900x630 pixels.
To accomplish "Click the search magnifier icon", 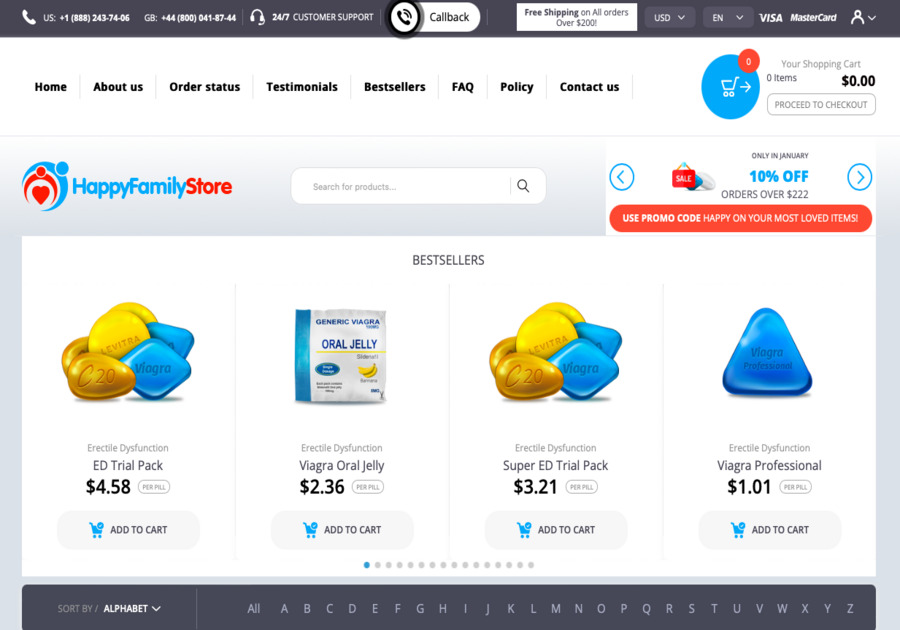I will pyautogui.click(x=523, y=186).
